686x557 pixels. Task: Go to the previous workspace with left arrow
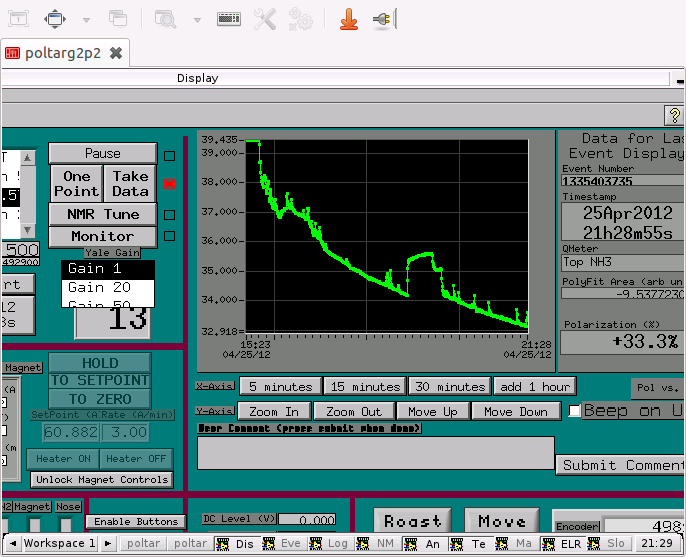click(13, 543)
